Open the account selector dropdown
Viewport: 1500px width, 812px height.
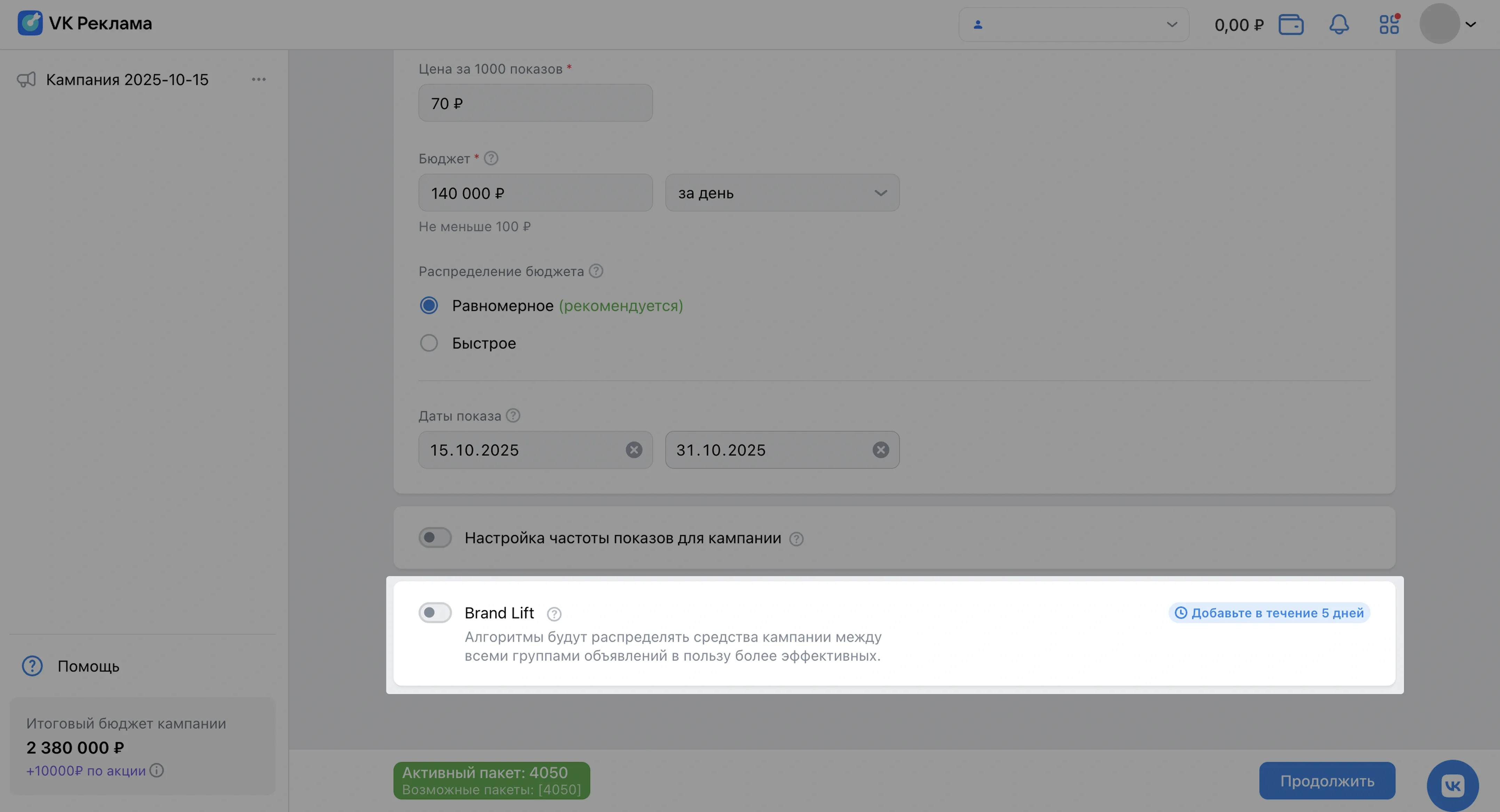1073,24
